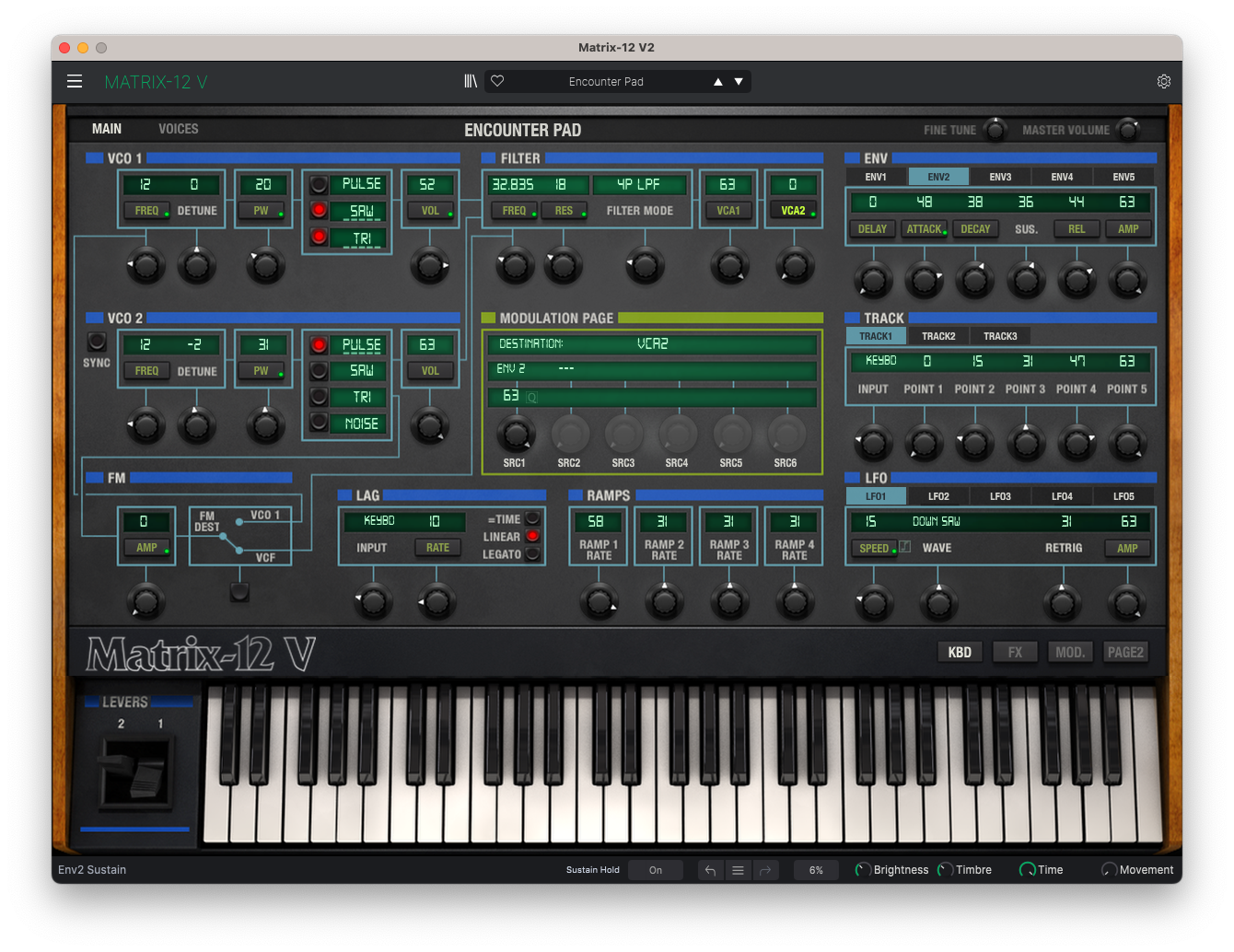
Task: Click the undo arrow in status bar
Action: (x=710, y=870)
